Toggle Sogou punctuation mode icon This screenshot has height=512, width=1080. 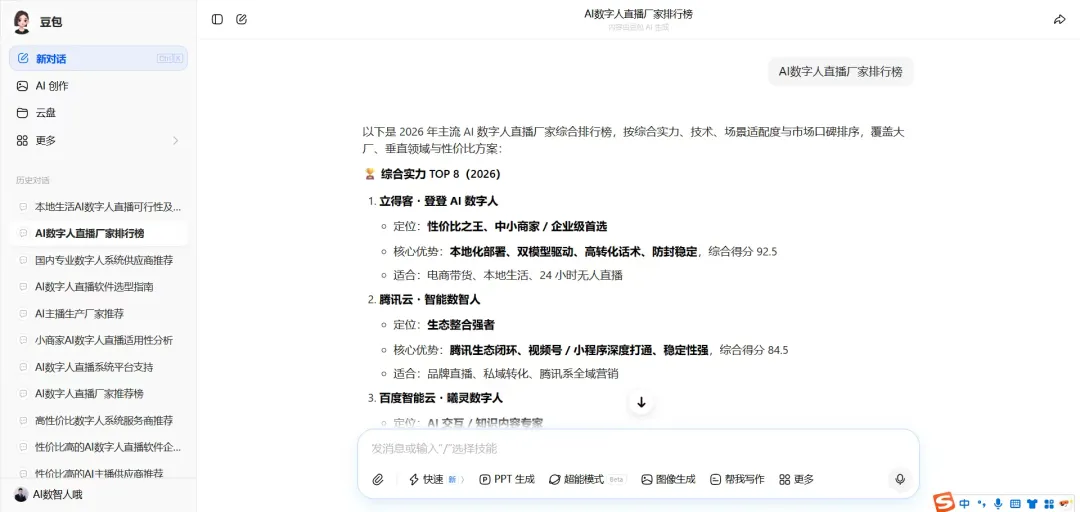(x=982, y=504)
